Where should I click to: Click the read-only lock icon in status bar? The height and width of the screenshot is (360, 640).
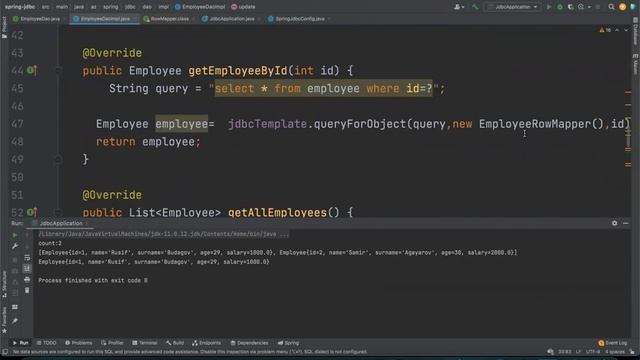632,352
